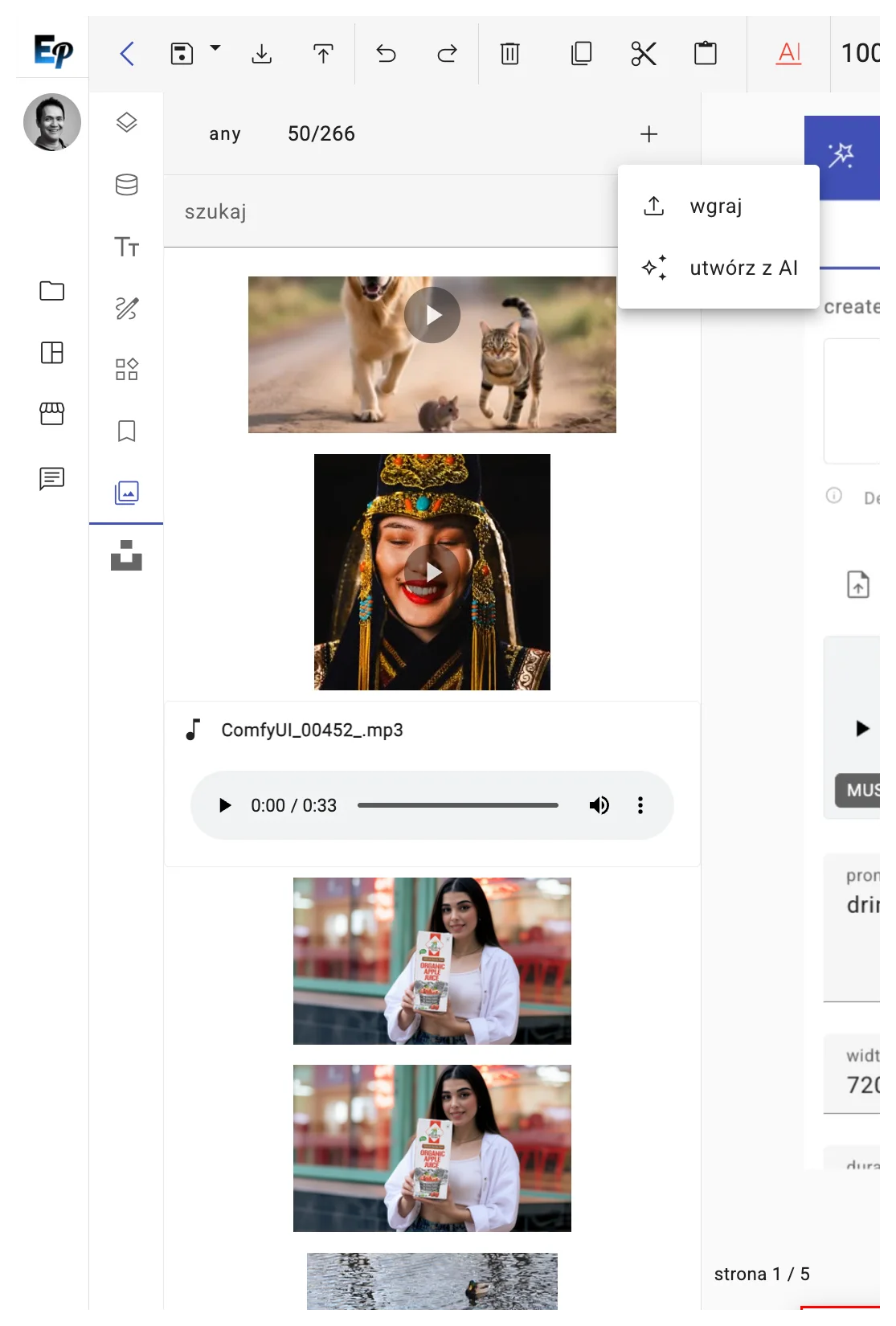The width and height of the screenshot is (896, 1326).
Task: Open the Unsplash panel icon
Action: point(126,555)
